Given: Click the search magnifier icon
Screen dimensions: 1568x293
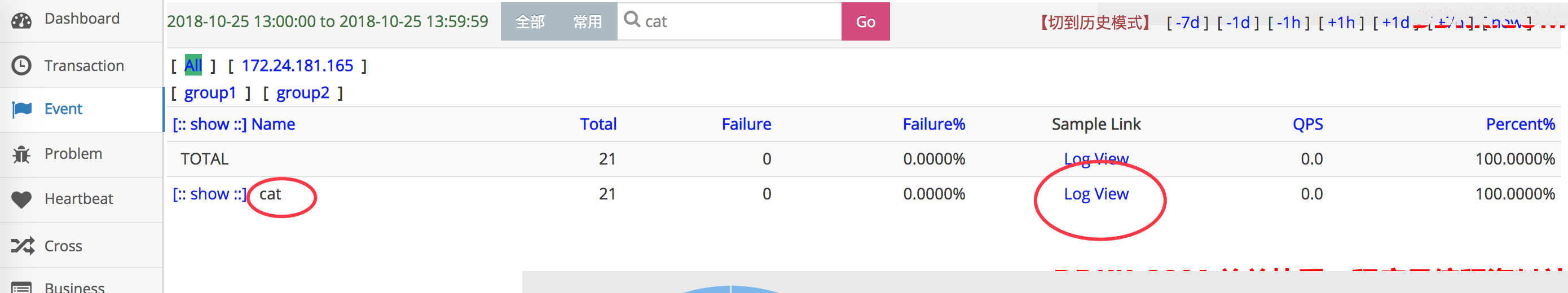Looking at the screenshot, I should [x=632, y=20].
